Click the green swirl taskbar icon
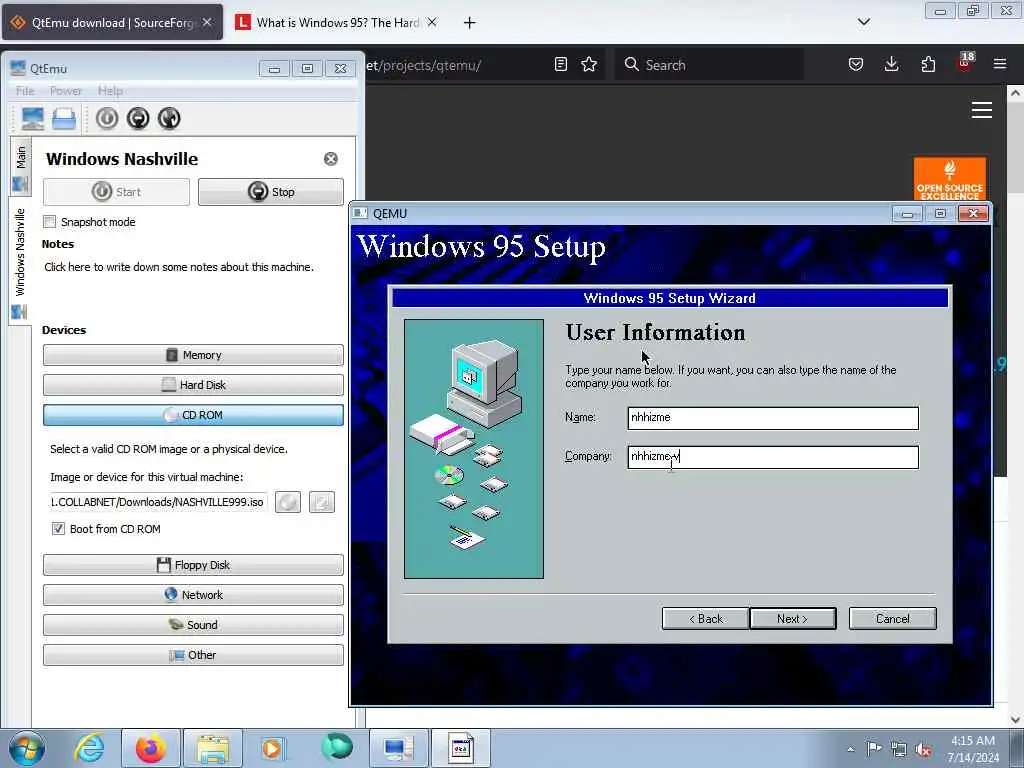This screenshot has height=768, width=1024. point(337,747)
